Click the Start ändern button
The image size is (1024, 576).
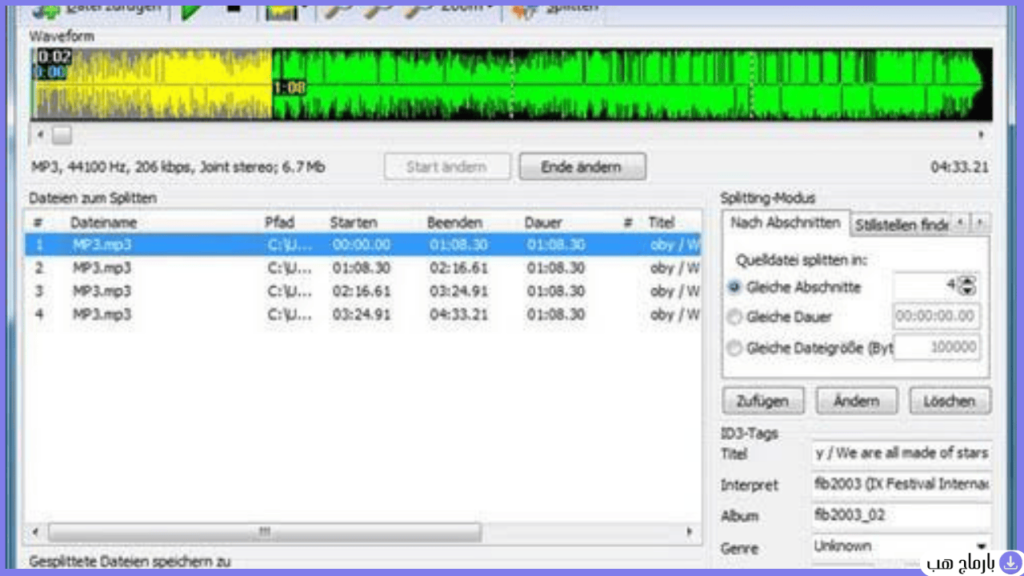[447, 167]
